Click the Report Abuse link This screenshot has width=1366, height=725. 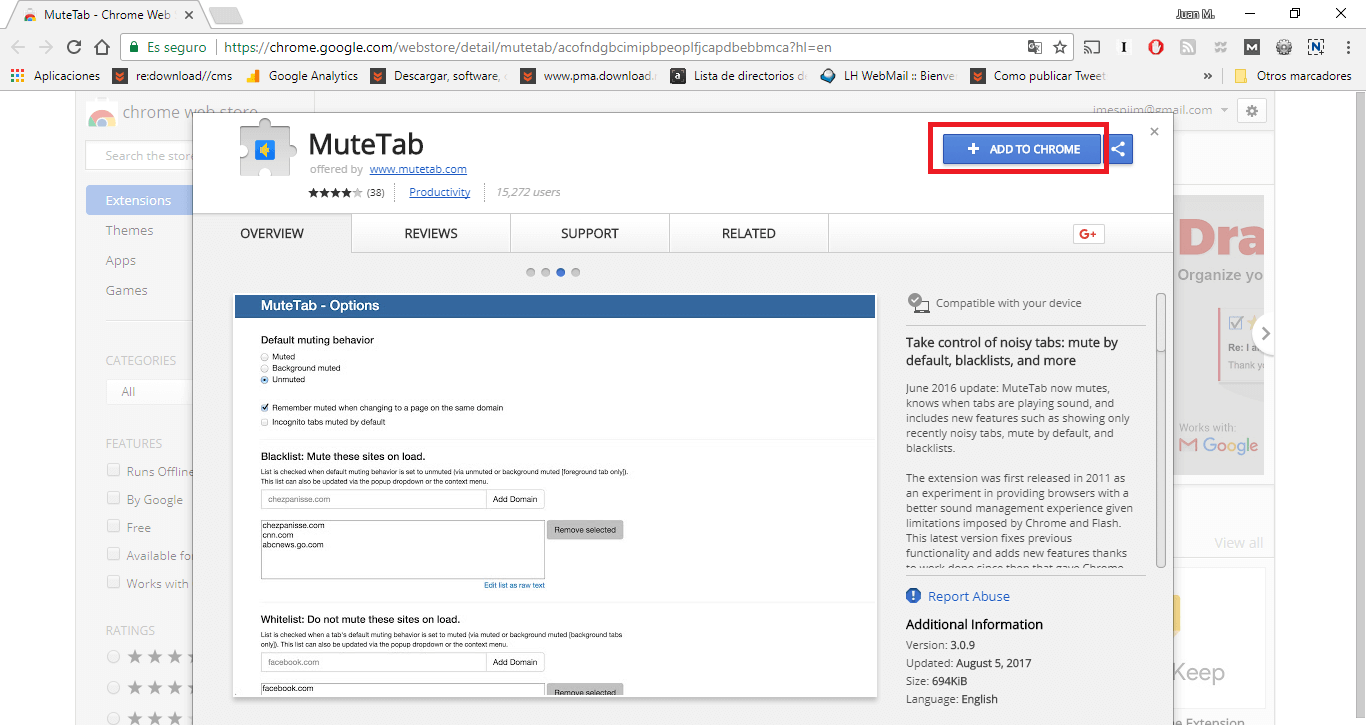click(x=969, y=596)
